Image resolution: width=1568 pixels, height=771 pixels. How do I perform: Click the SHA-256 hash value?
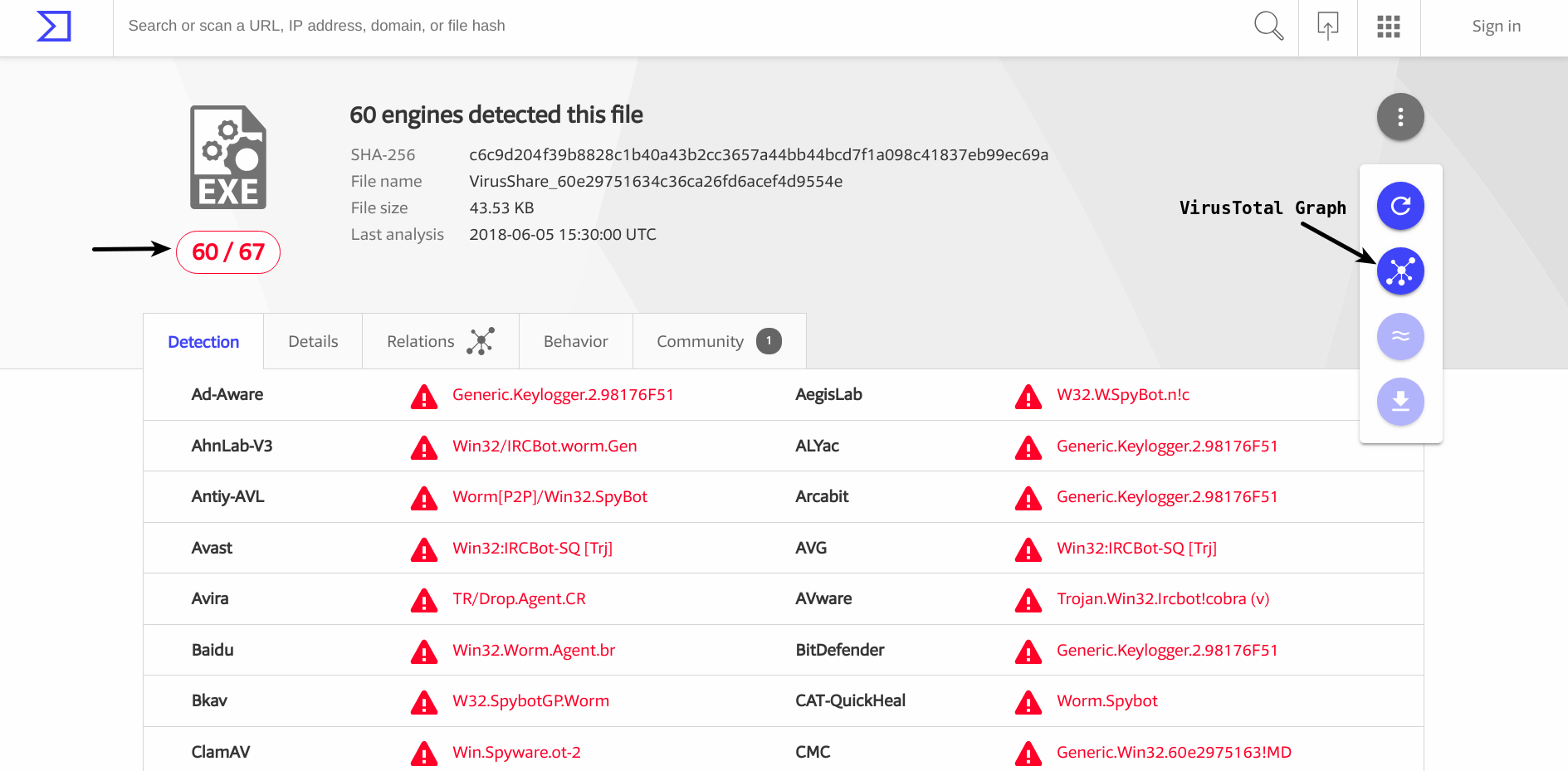[758, 155]
